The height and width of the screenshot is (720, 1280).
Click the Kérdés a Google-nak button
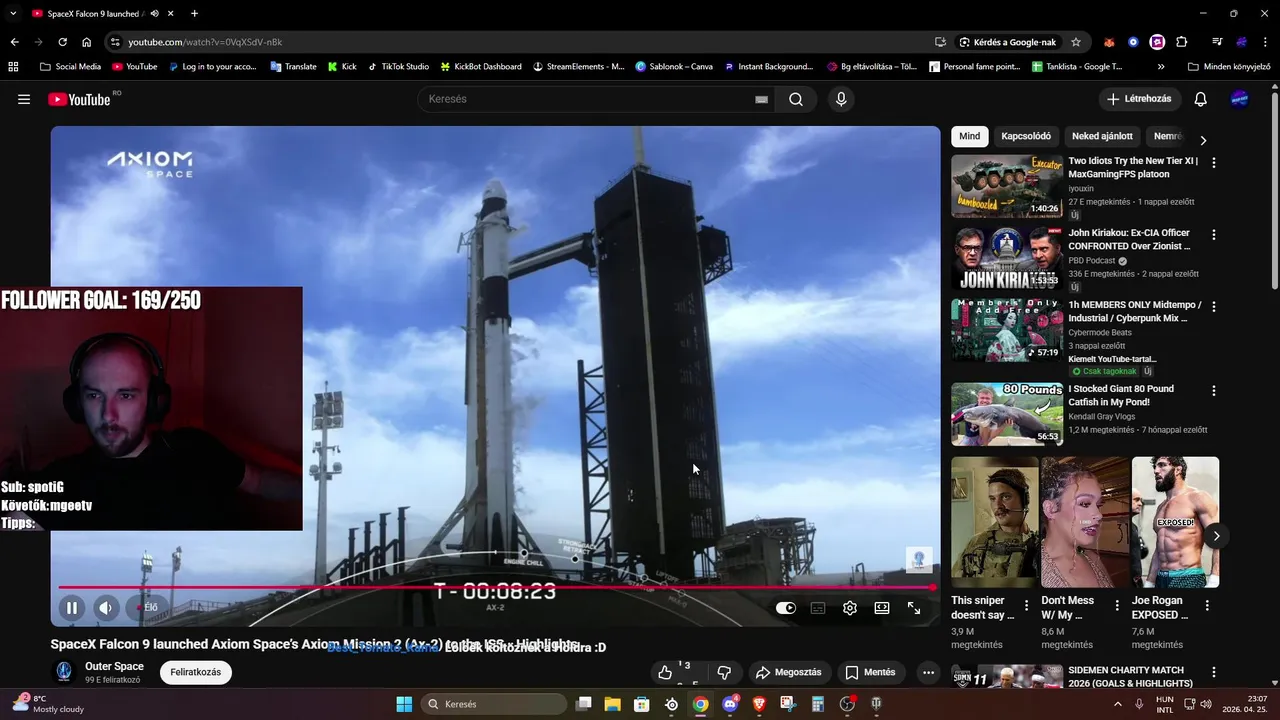tap(1008, 42)
